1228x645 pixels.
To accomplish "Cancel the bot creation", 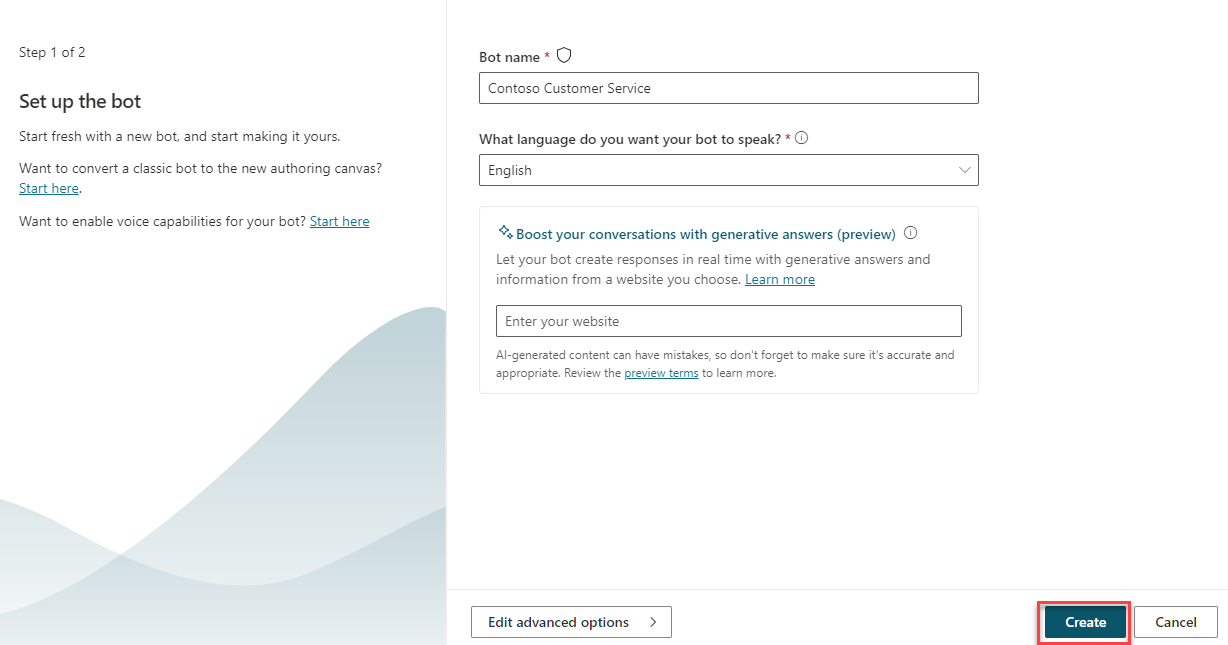I will click(1176, 622).
